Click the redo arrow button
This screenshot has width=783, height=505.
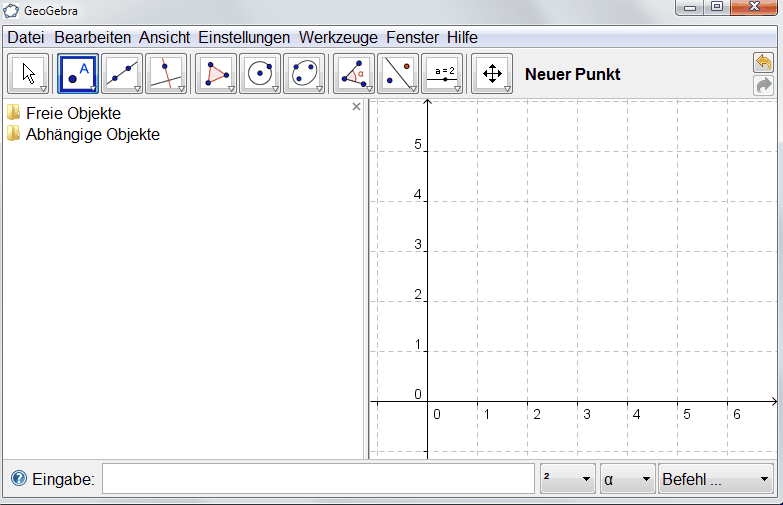[x=763, y=86]
